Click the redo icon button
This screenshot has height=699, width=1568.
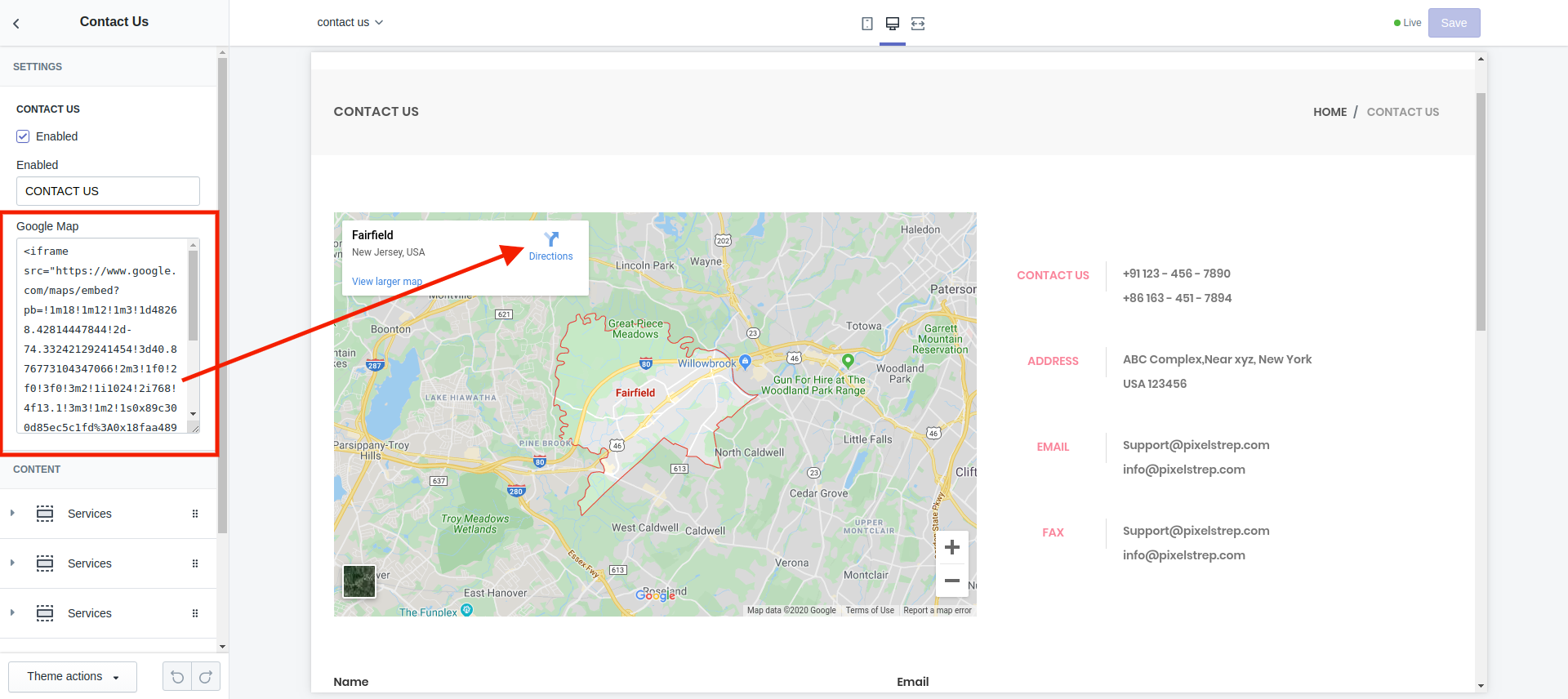pos(206,677)
